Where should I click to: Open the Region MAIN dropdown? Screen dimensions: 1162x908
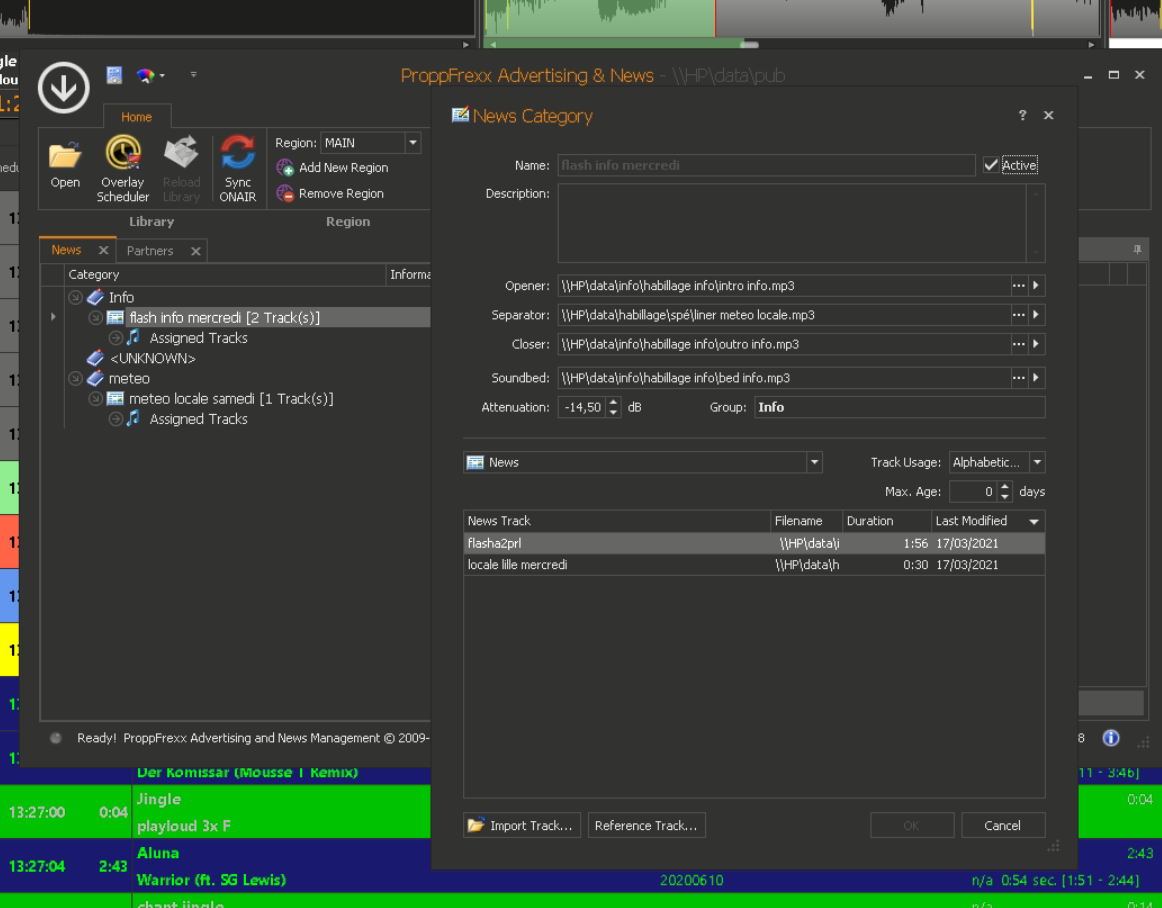[x=412, y=143]
